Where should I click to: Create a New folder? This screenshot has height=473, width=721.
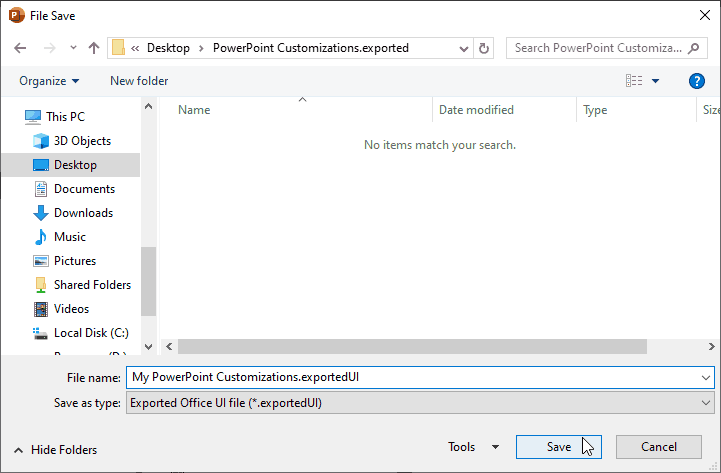click(139, 81)
